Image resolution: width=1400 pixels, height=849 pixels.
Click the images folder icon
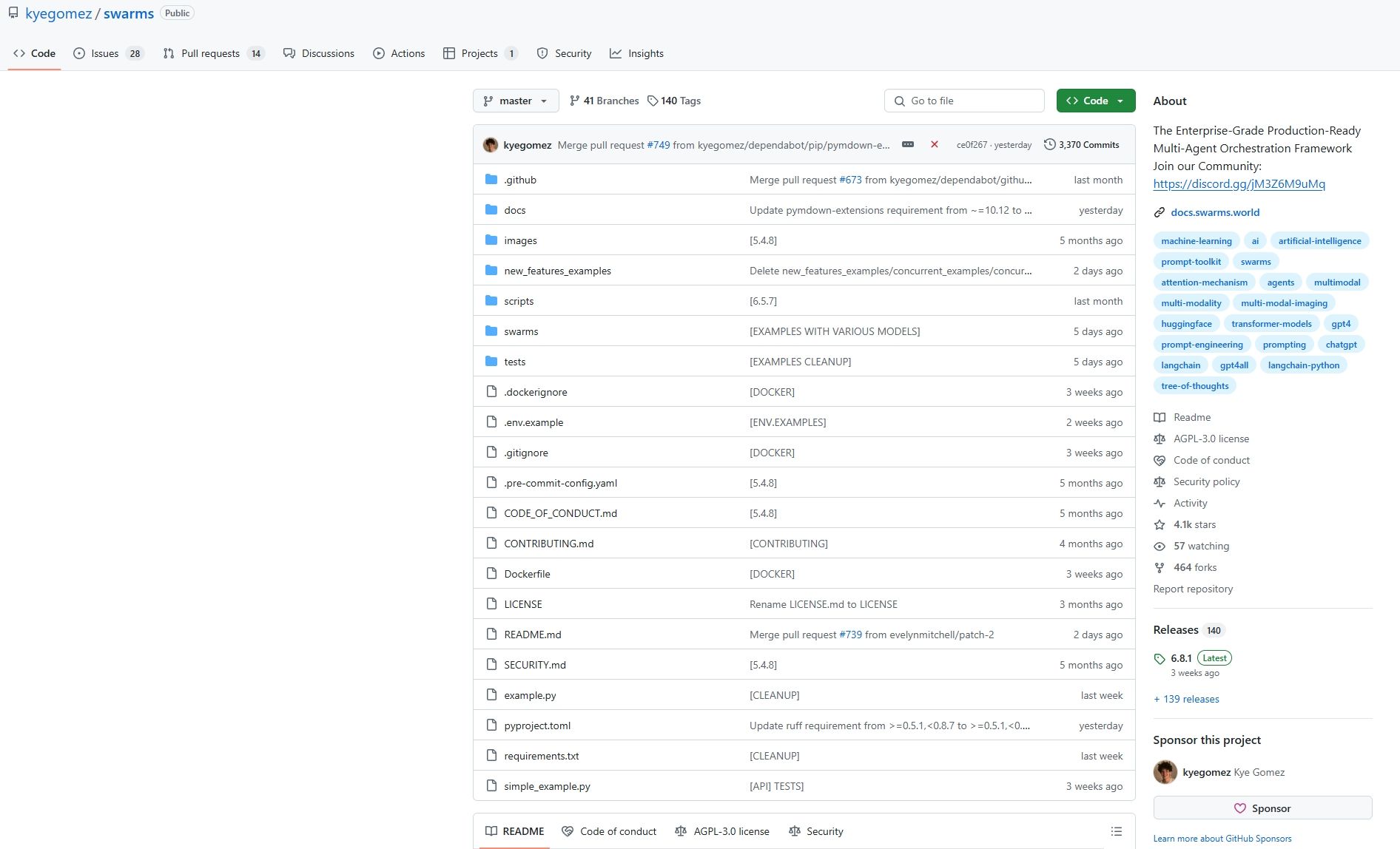point(491,240)
